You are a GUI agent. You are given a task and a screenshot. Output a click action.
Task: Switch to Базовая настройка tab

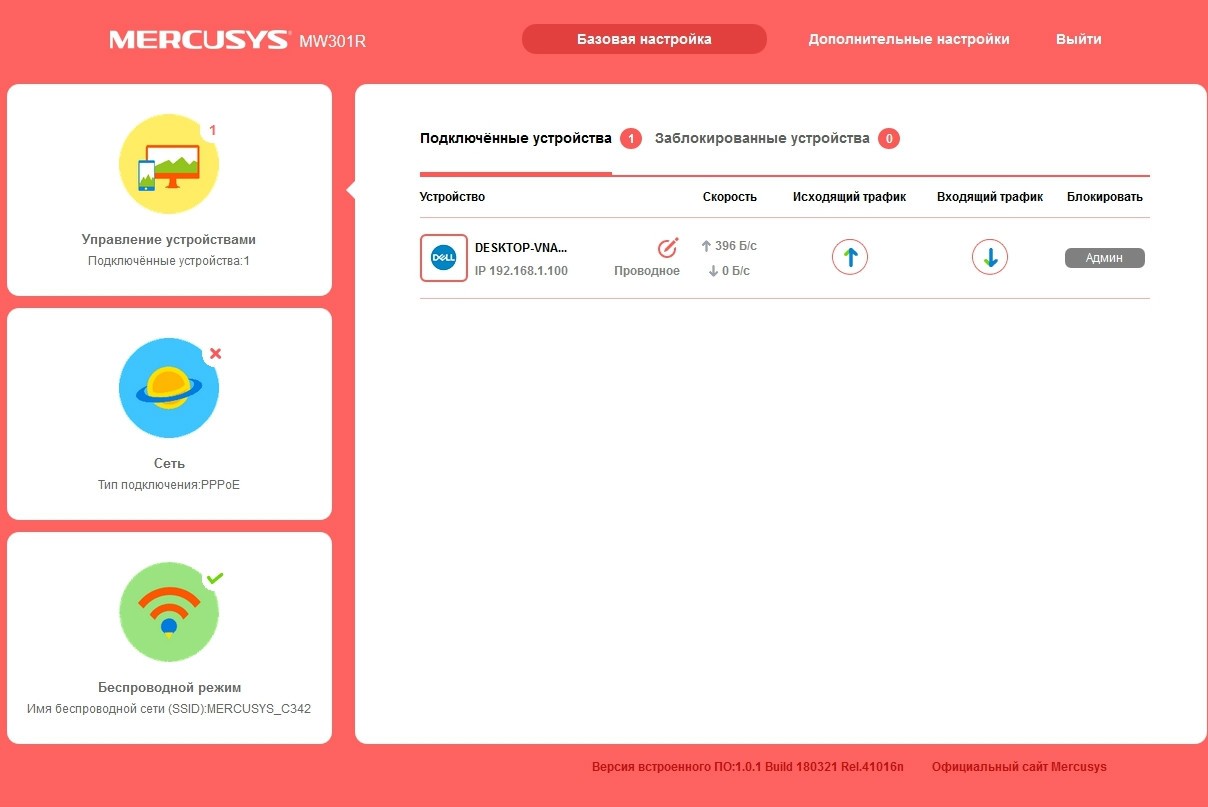tap(644, 39)
